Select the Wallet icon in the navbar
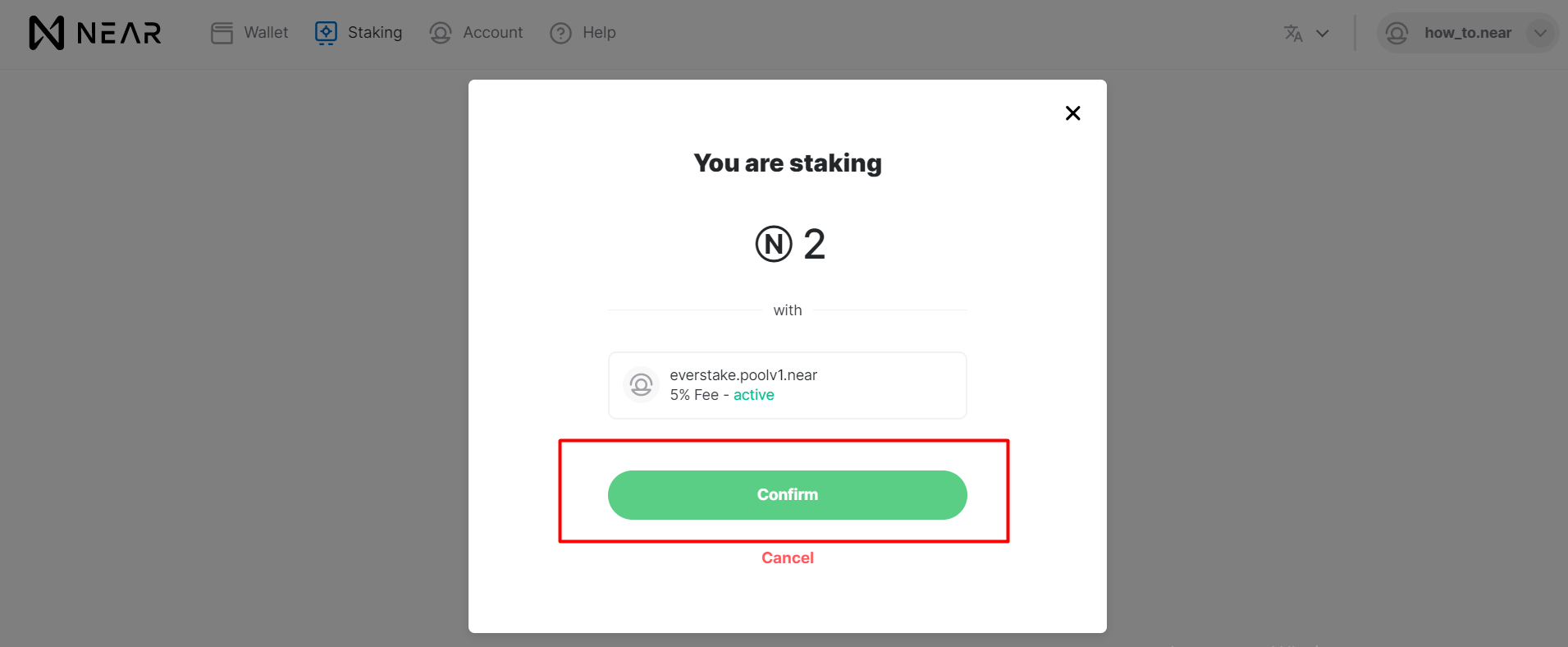Viewport: 1568px width, 647px height. pyautogui.click(x=222, y=33)
